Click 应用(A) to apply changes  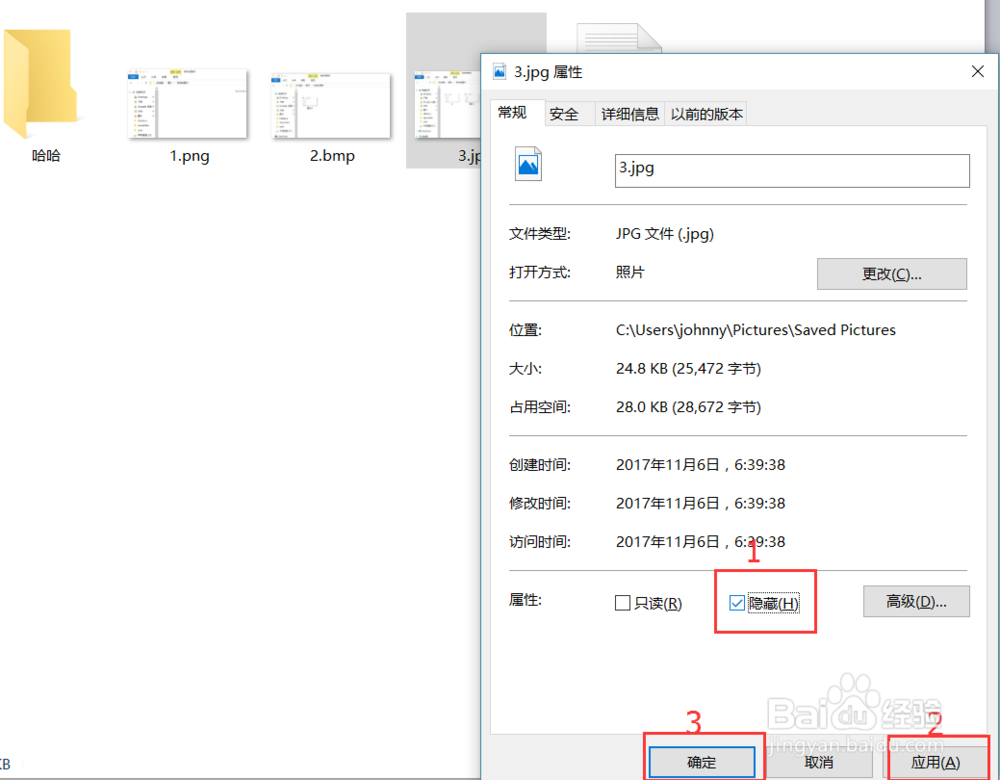click(935, 761)
